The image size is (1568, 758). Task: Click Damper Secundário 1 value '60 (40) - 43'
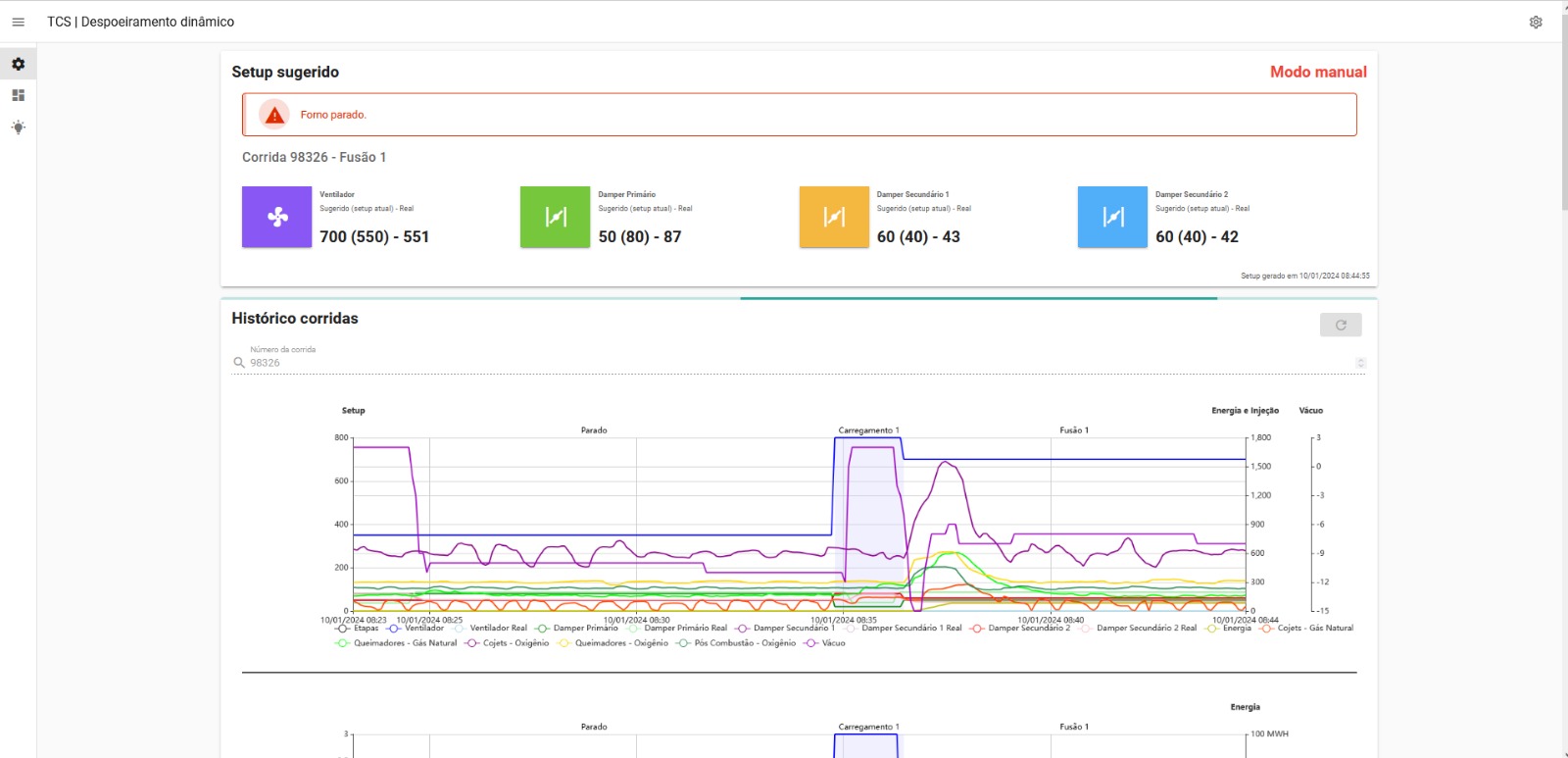(918, 236)
